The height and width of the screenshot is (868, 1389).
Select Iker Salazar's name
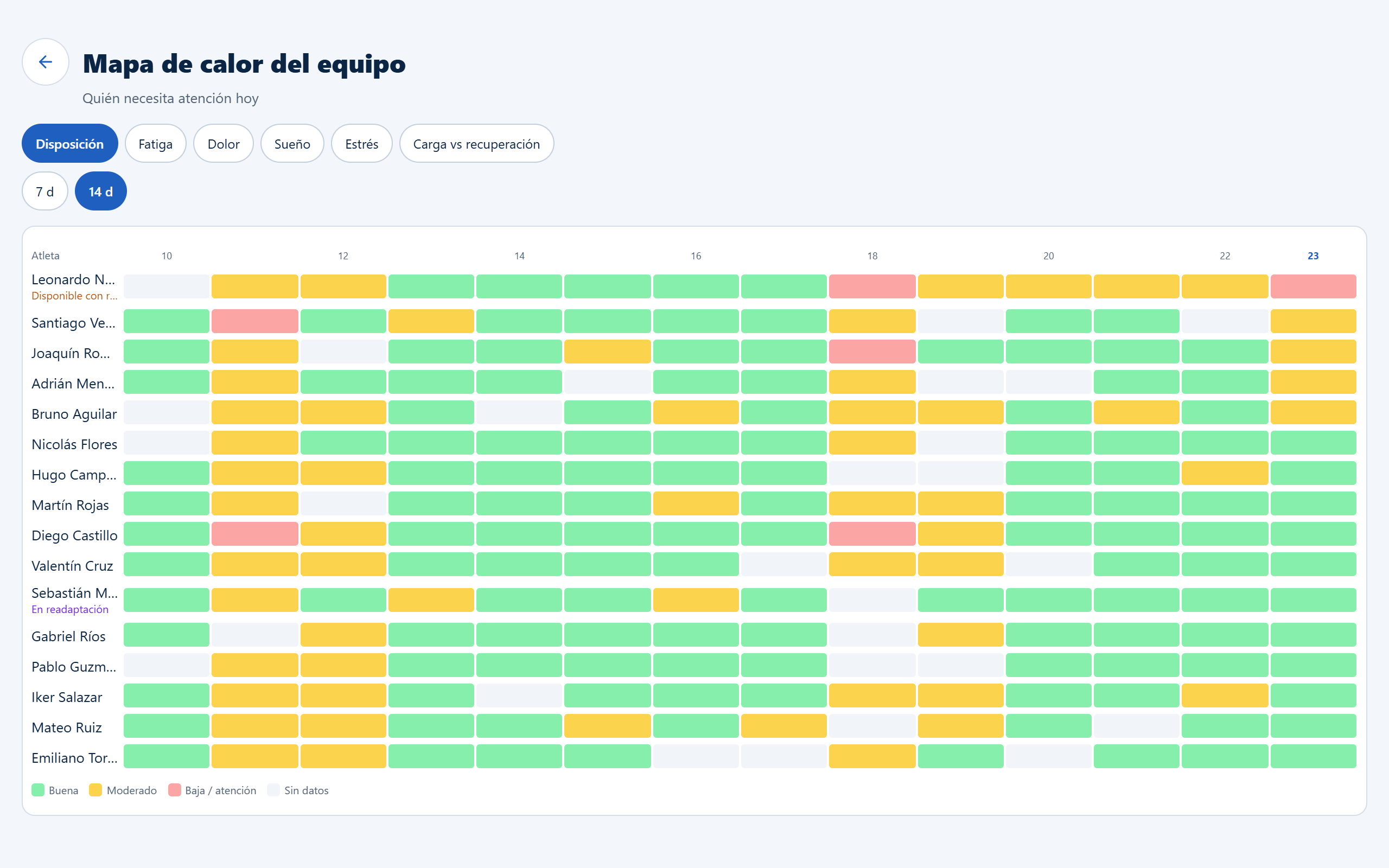point(67,697)
